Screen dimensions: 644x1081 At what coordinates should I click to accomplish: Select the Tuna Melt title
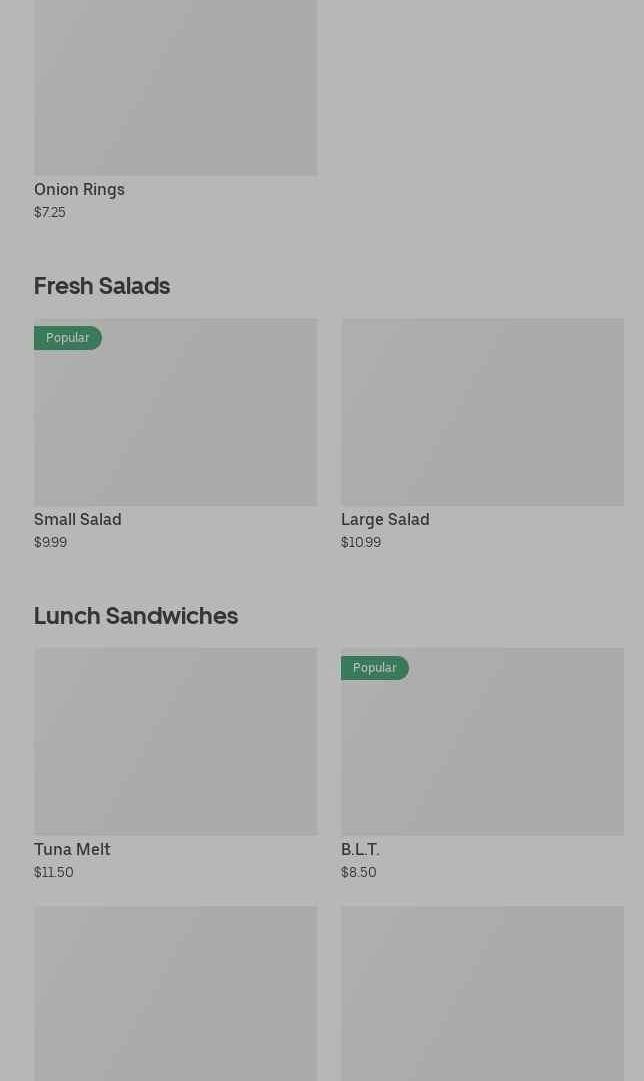click(x=72, y=849)
